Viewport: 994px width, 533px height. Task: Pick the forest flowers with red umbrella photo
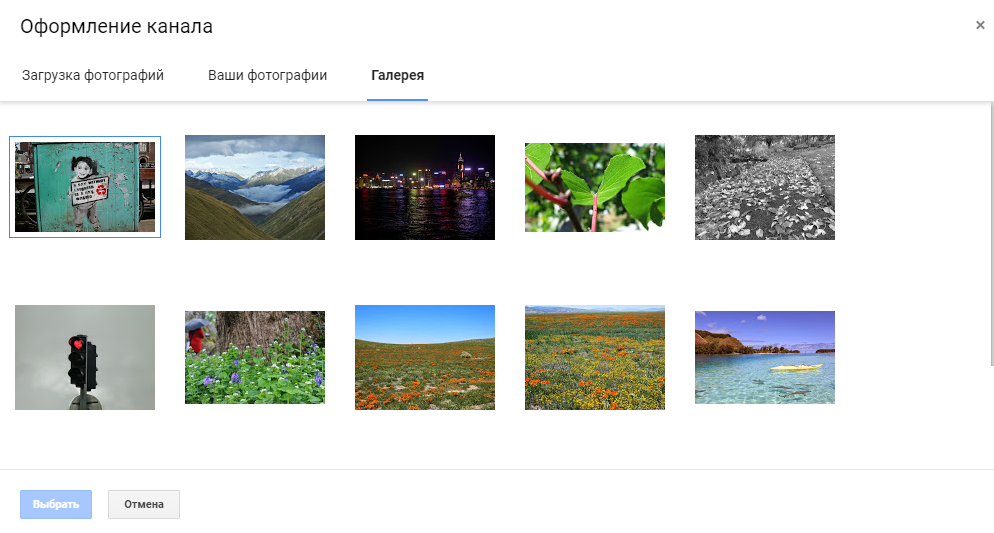[x=255, y=357]
